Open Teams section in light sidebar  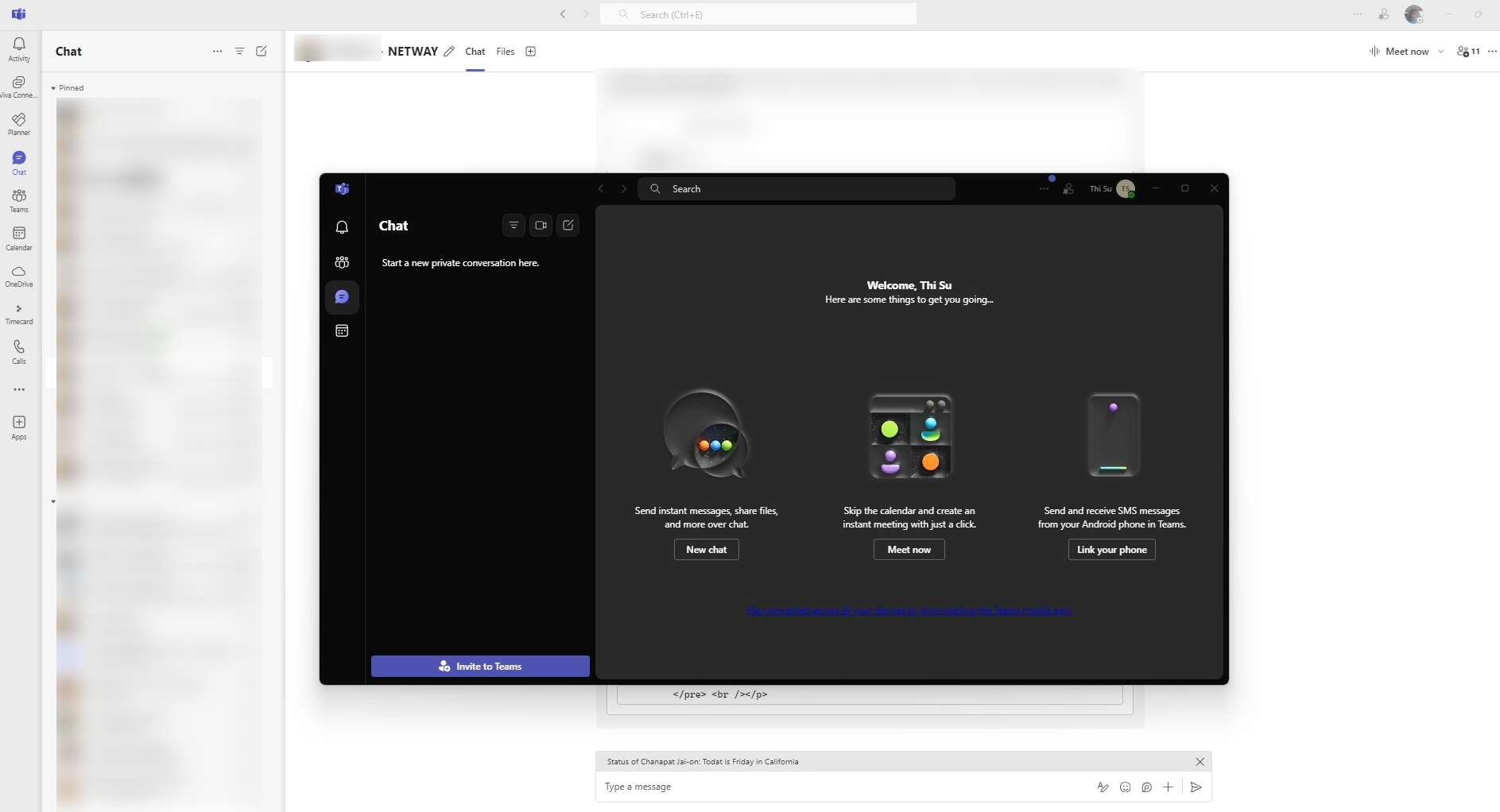(x=19, y=201)
